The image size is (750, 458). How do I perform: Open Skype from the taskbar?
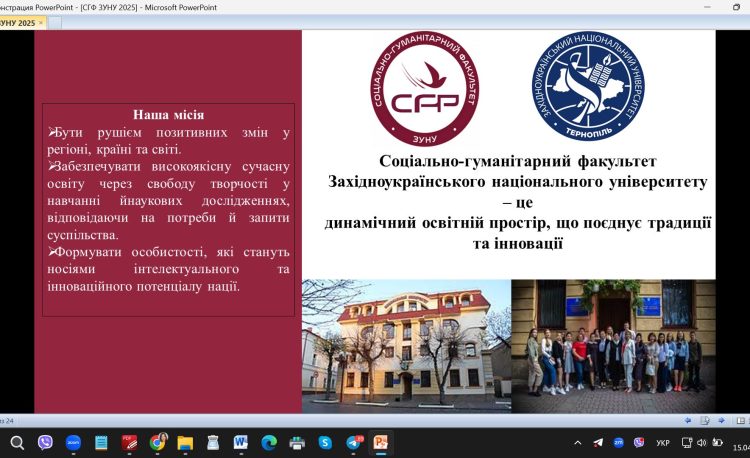325,443
